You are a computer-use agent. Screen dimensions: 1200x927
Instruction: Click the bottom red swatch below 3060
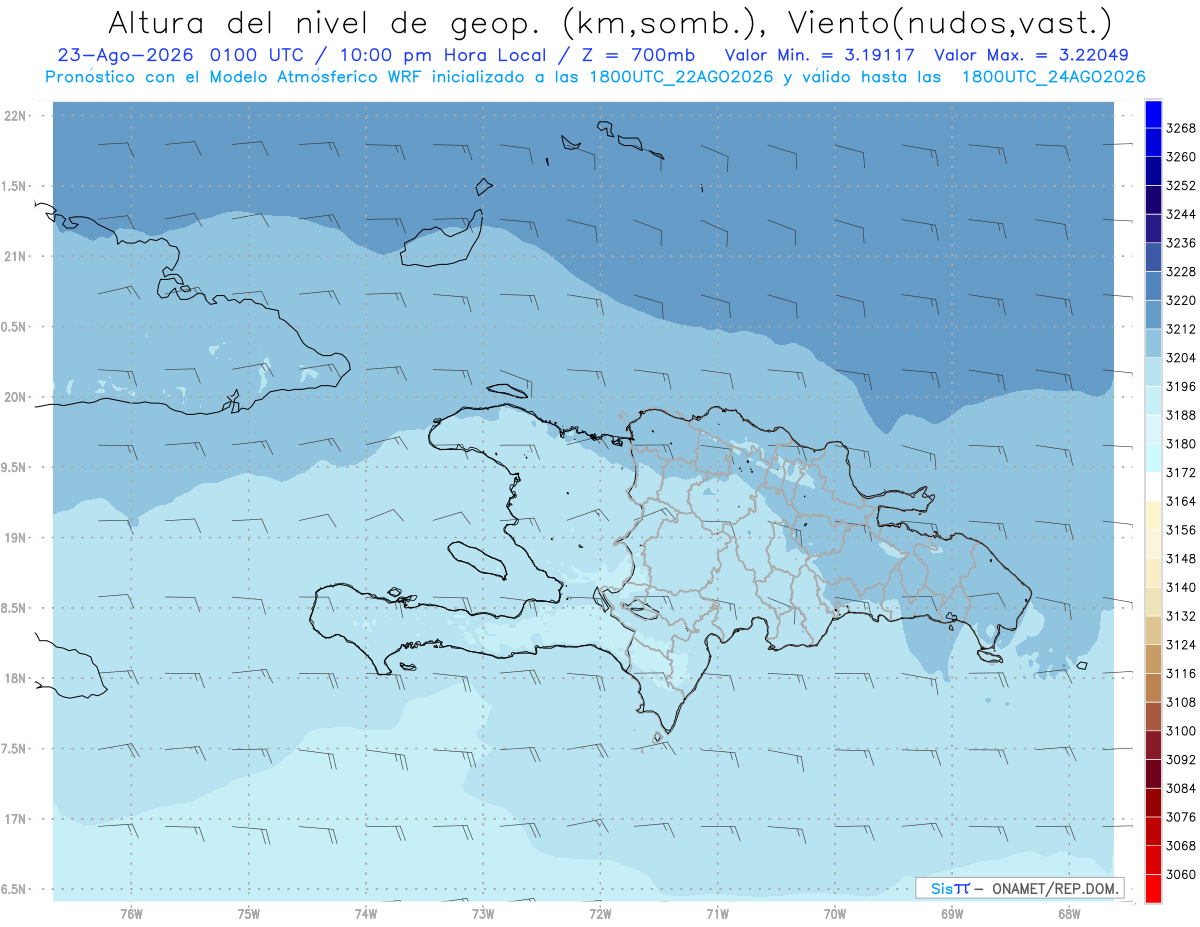pos(1152,888)
